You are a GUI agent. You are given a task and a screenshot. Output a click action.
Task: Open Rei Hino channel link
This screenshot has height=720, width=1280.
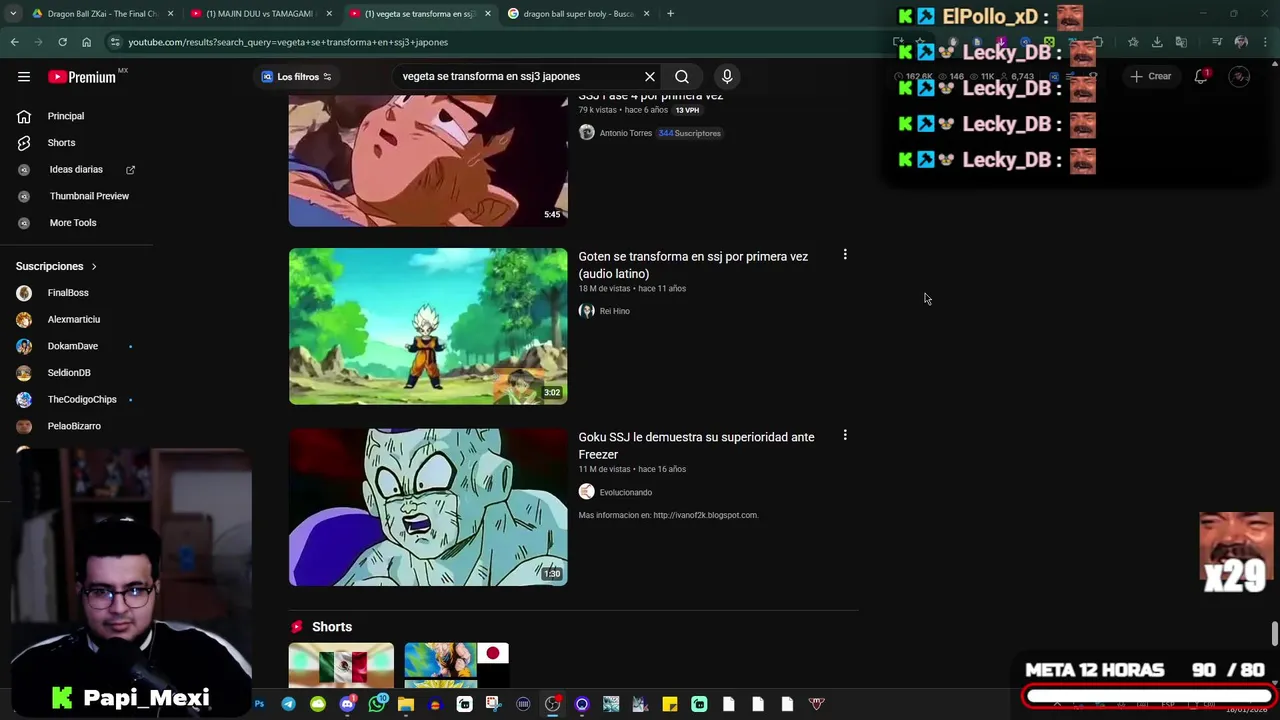click(x=614, y=311)
